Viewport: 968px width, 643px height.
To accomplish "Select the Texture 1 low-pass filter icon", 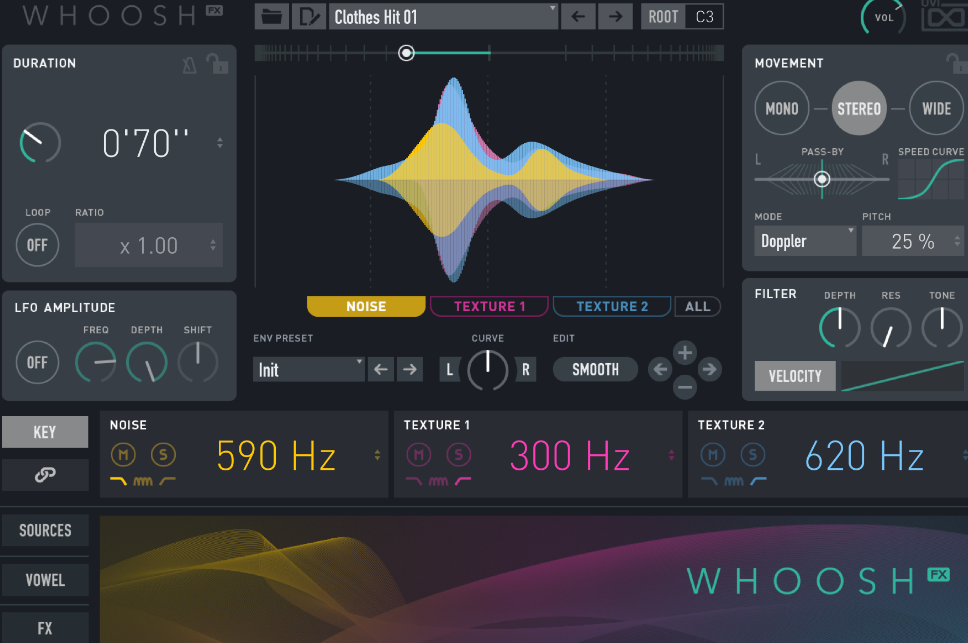I will 414,481.
